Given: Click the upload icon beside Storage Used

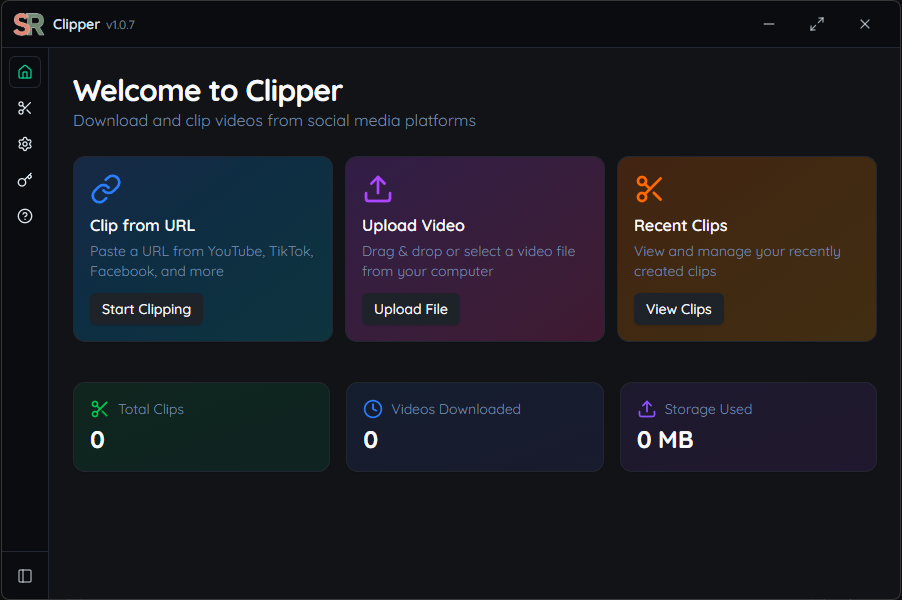Looking at the screenshot, I should coord(646,409).
